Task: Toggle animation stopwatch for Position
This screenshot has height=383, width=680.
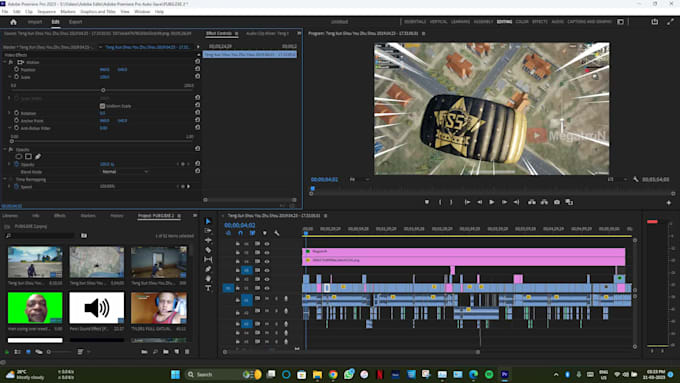Action: pyautogui.click(x=16, y=69)
